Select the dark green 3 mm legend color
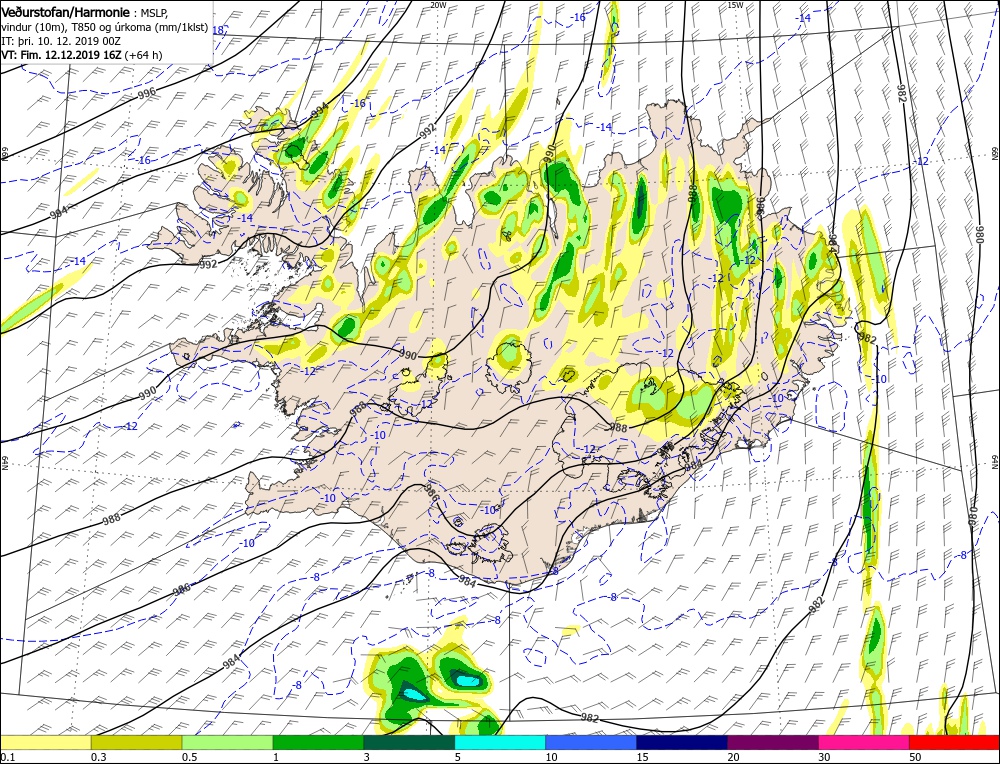This screenshot has height=764, width=1000. tap(409, 742)
